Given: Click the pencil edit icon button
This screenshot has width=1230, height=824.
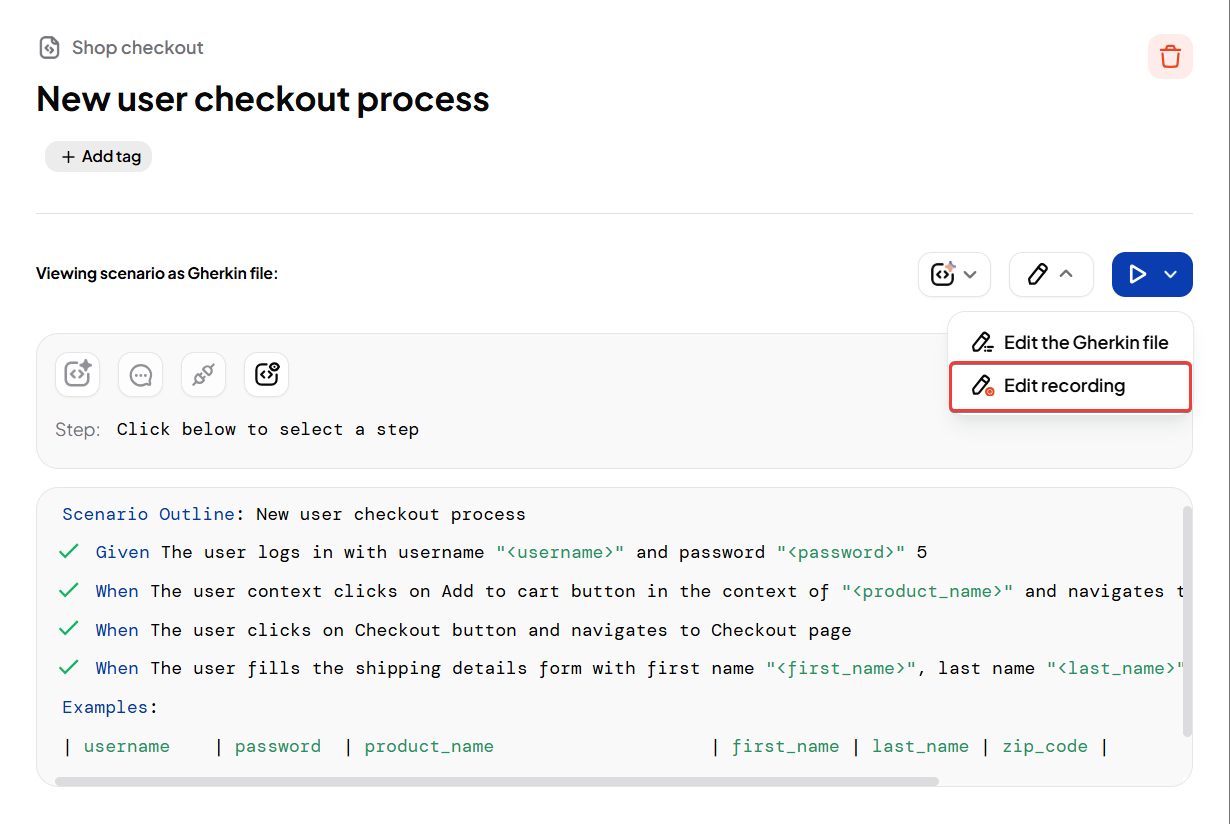Looking at the screenshot, I should point(1037,274).
